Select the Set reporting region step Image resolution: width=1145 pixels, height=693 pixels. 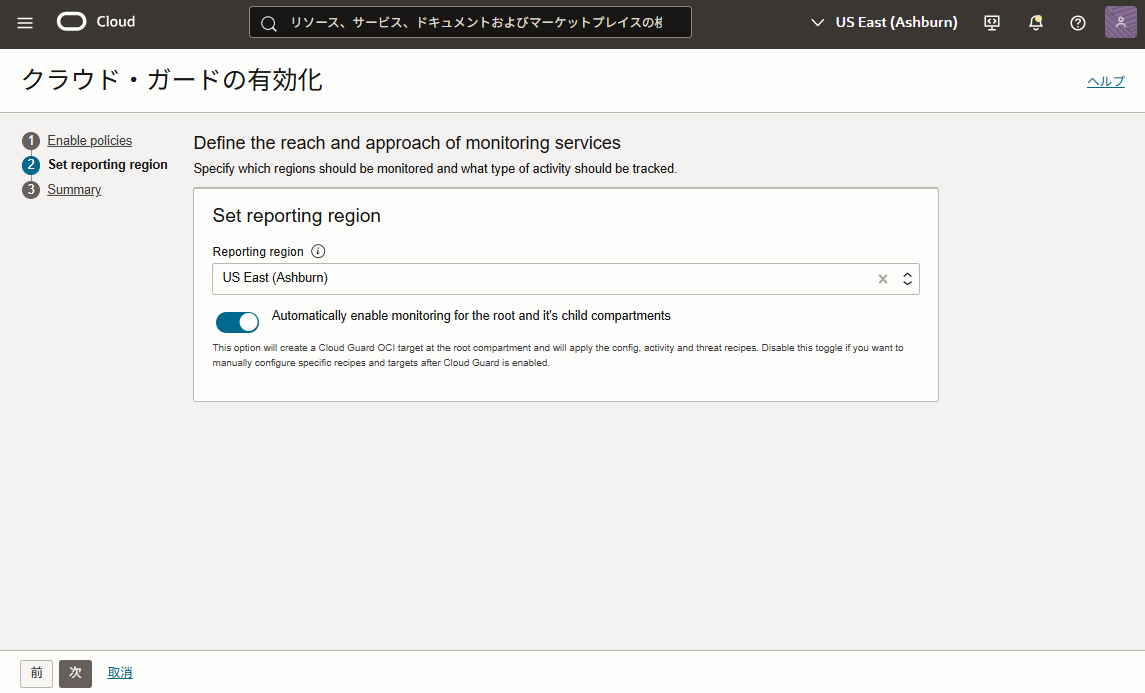click(x=107, y=165)
